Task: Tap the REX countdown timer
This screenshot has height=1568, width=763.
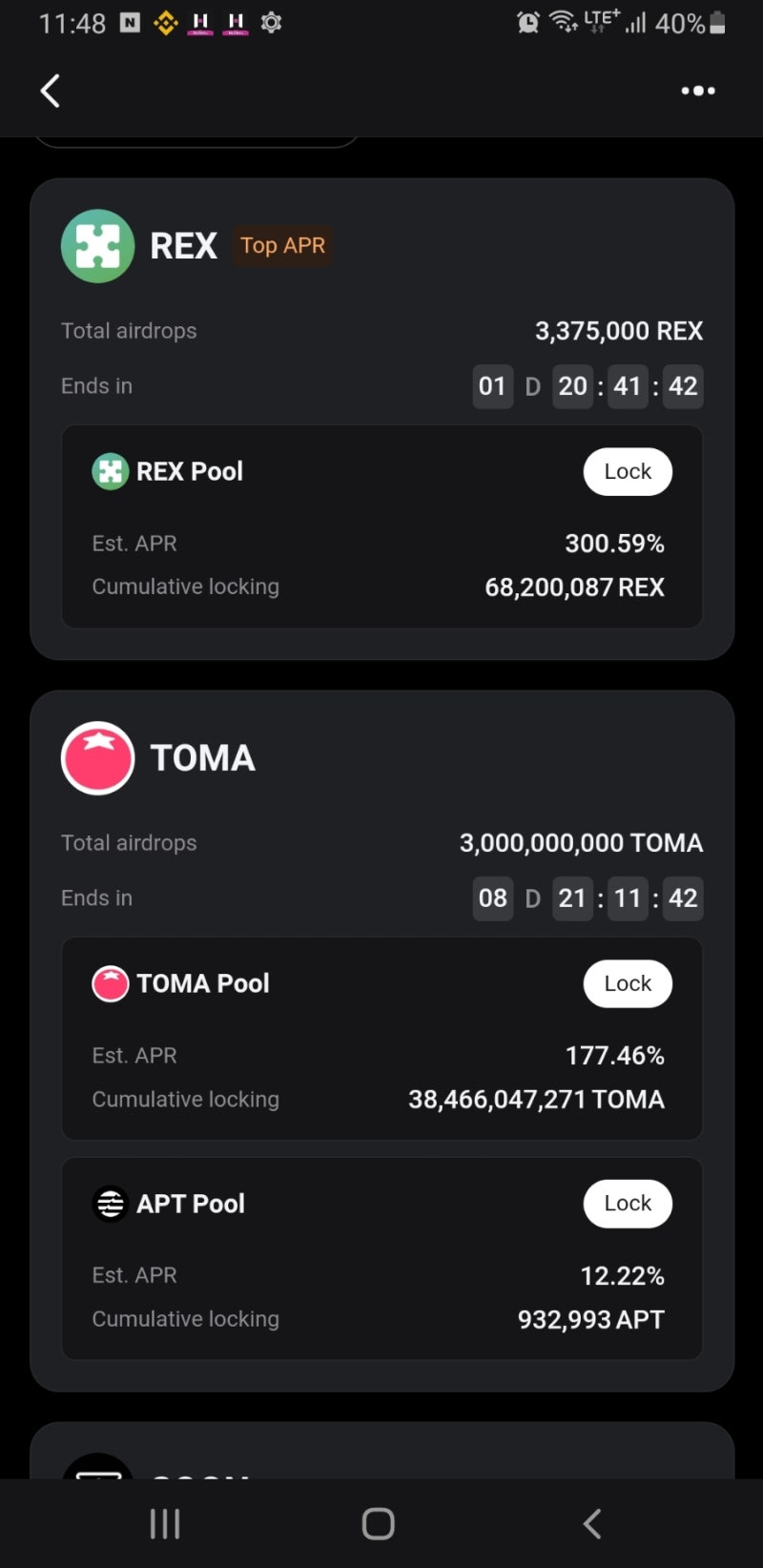Action: tap(588, 386)
